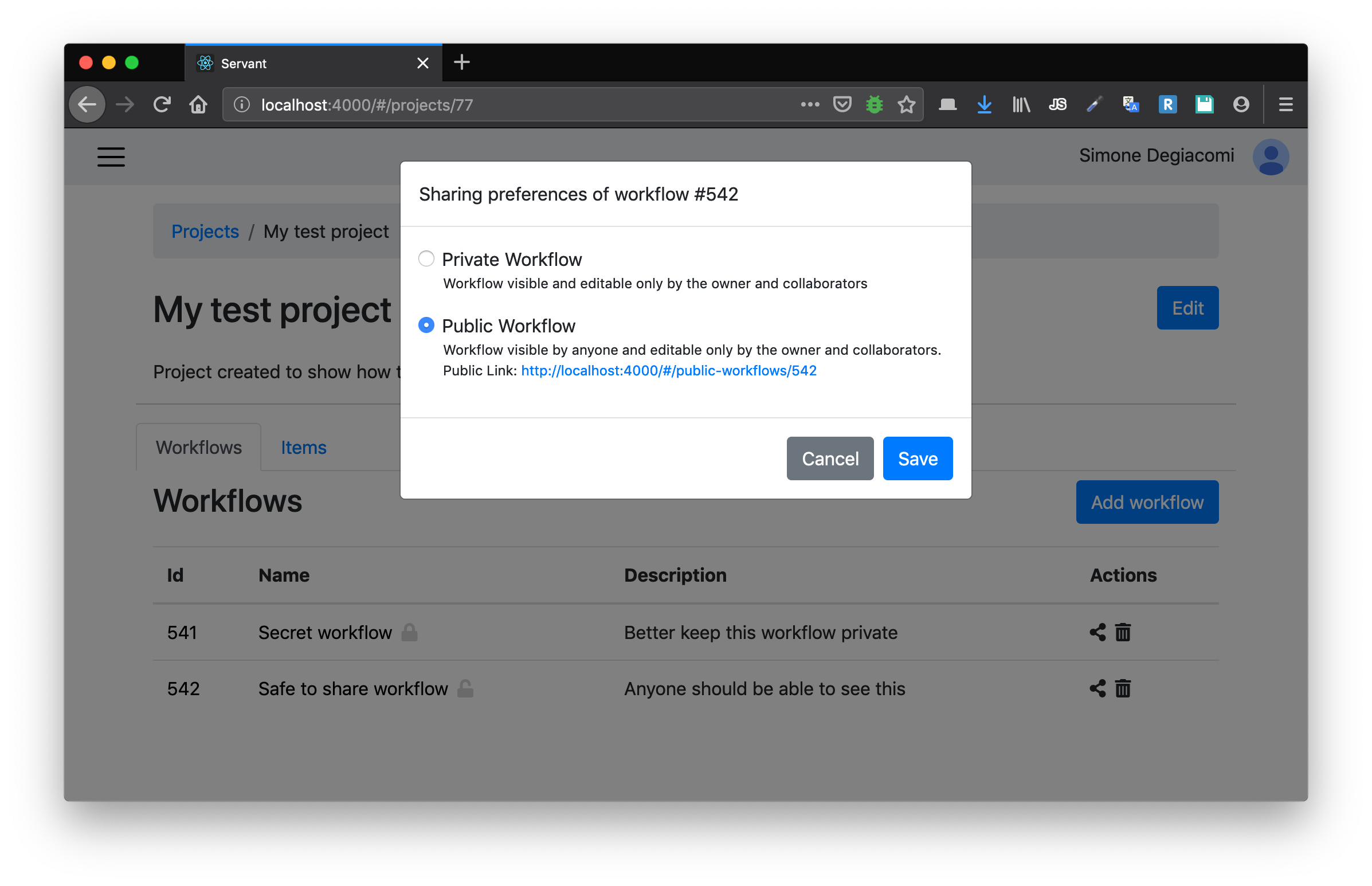Open the hamburger sidebar menu

[111, 156]
